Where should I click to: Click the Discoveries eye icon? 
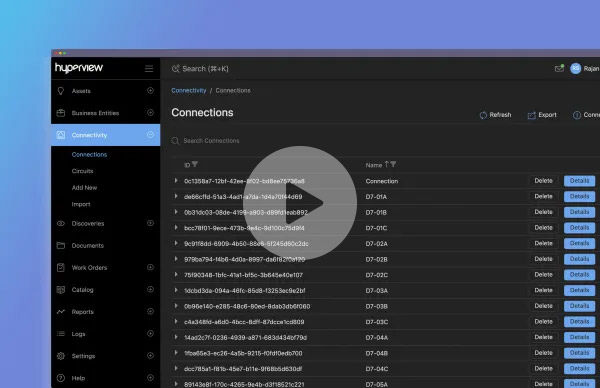coord(60,223)
